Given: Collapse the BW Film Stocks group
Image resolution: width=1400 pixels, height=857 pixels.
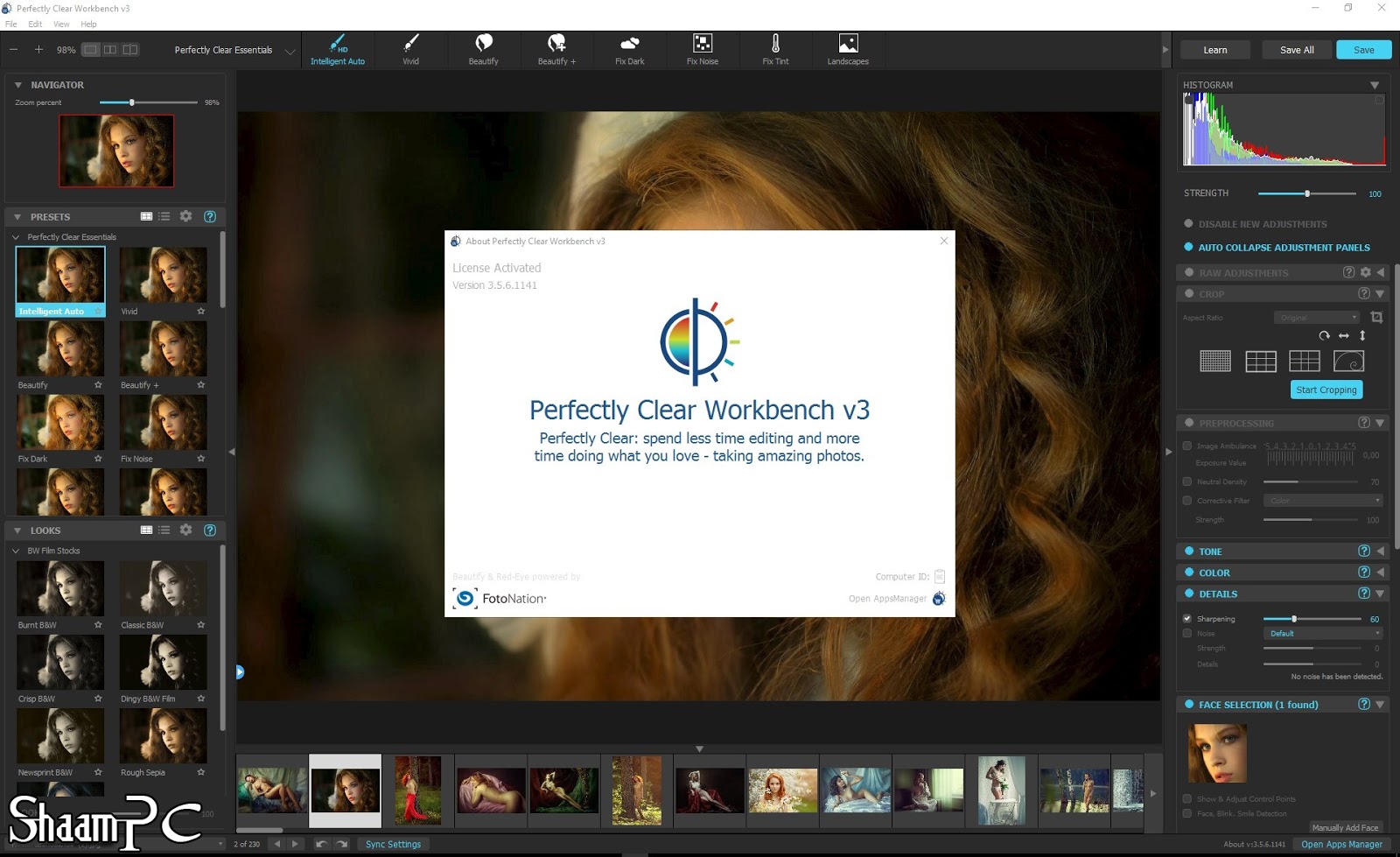Looking at the screenshot, I should click(x=16, y=551).
